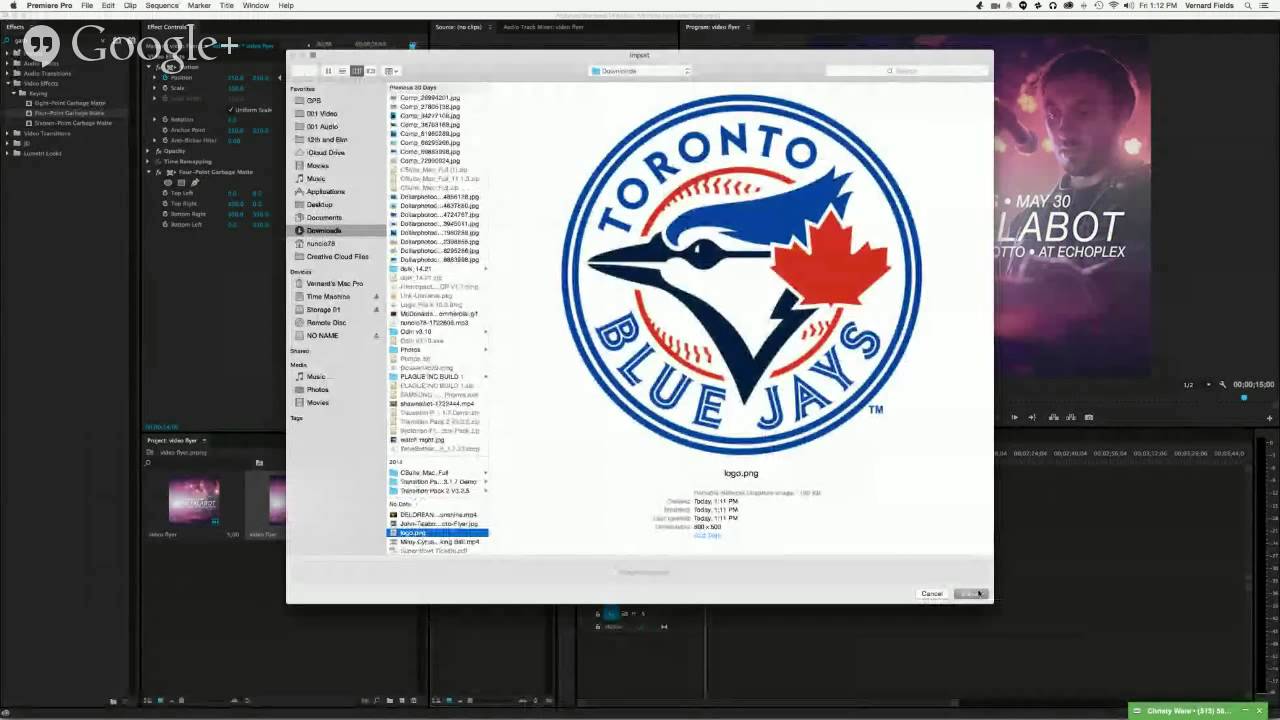
Task: Toggle Rotation stopwatch animation
Action: click(166, 119)
